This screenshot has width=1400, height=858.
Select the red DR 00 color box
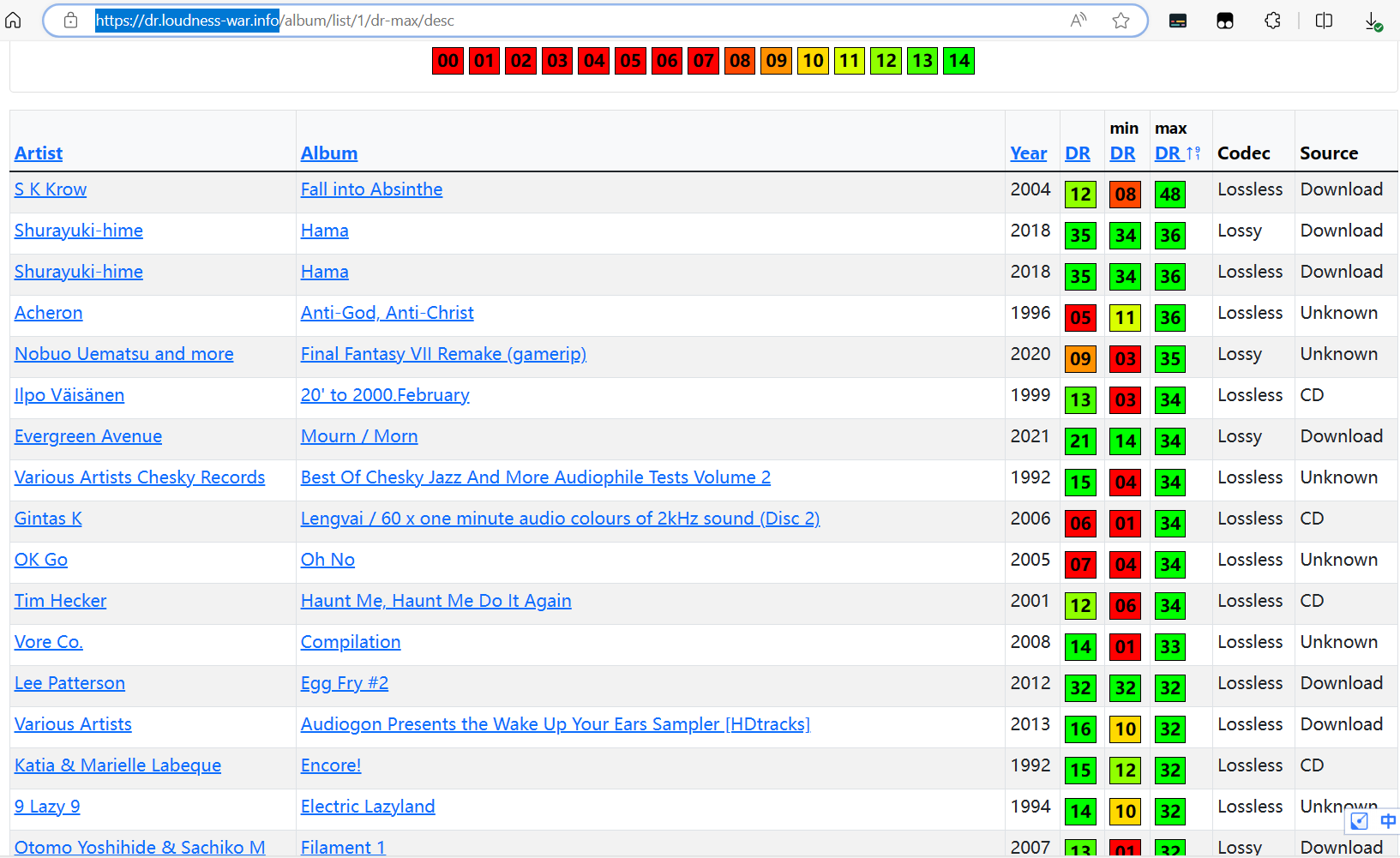[x=448, y=61]
